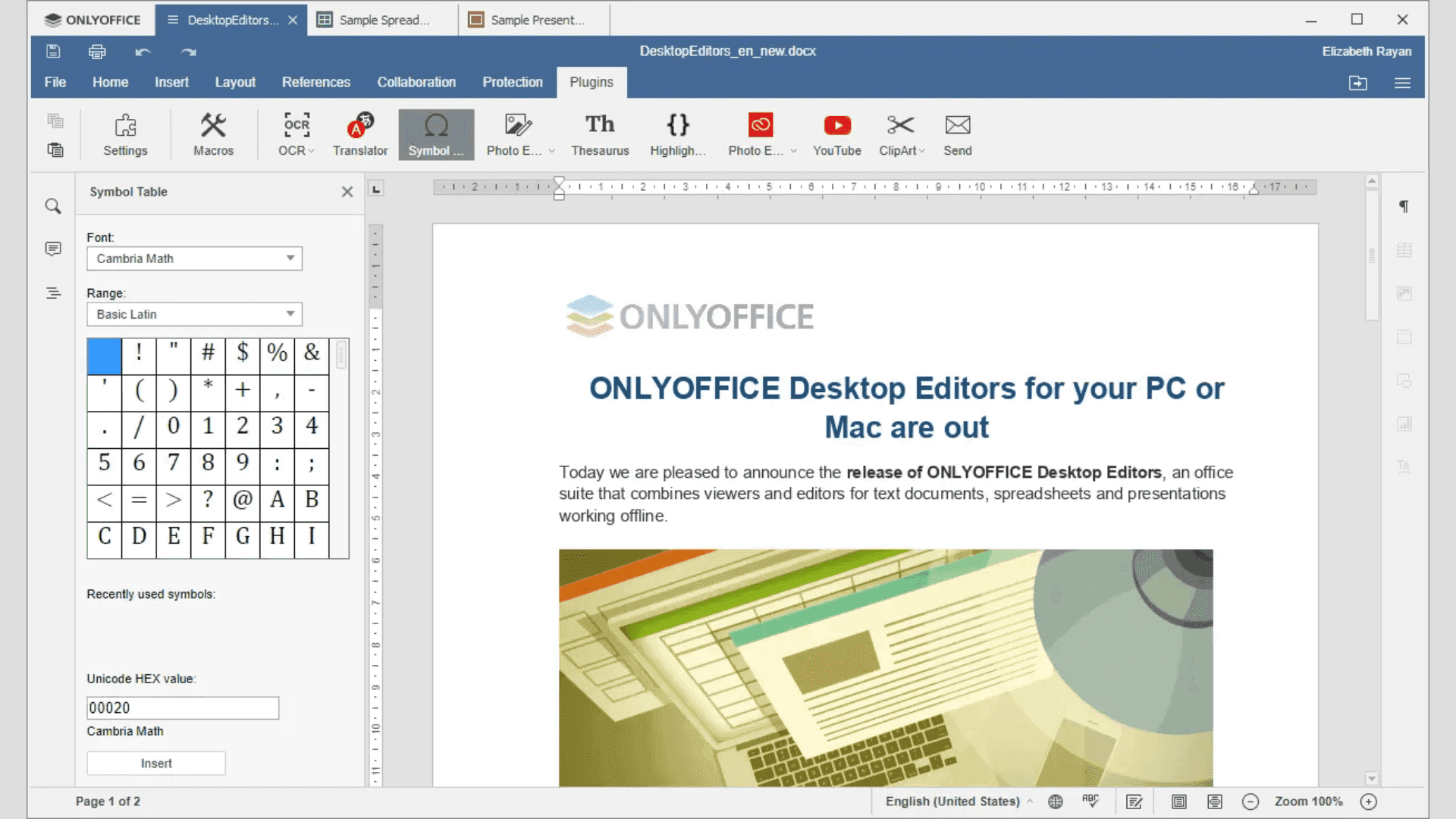Click Fit to page icon

pyautogui.click(x=1178, y=802)
